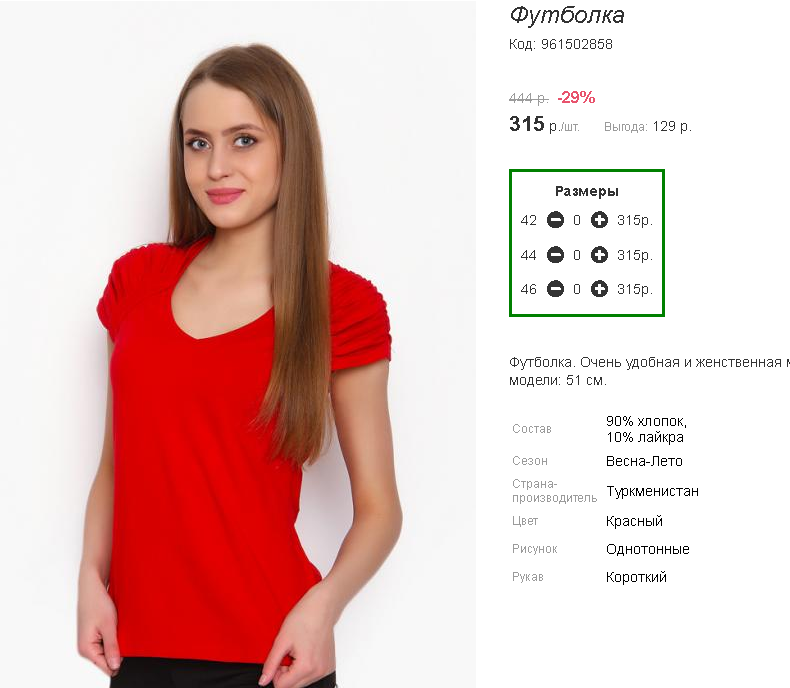Click the Весна-Лето season value
Viewport: 790px width, 688px height.
644,461
